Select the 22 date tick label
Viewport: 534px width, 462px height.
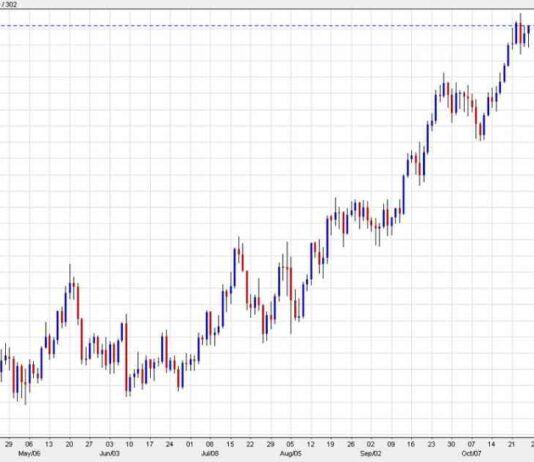tap(250, 444)
